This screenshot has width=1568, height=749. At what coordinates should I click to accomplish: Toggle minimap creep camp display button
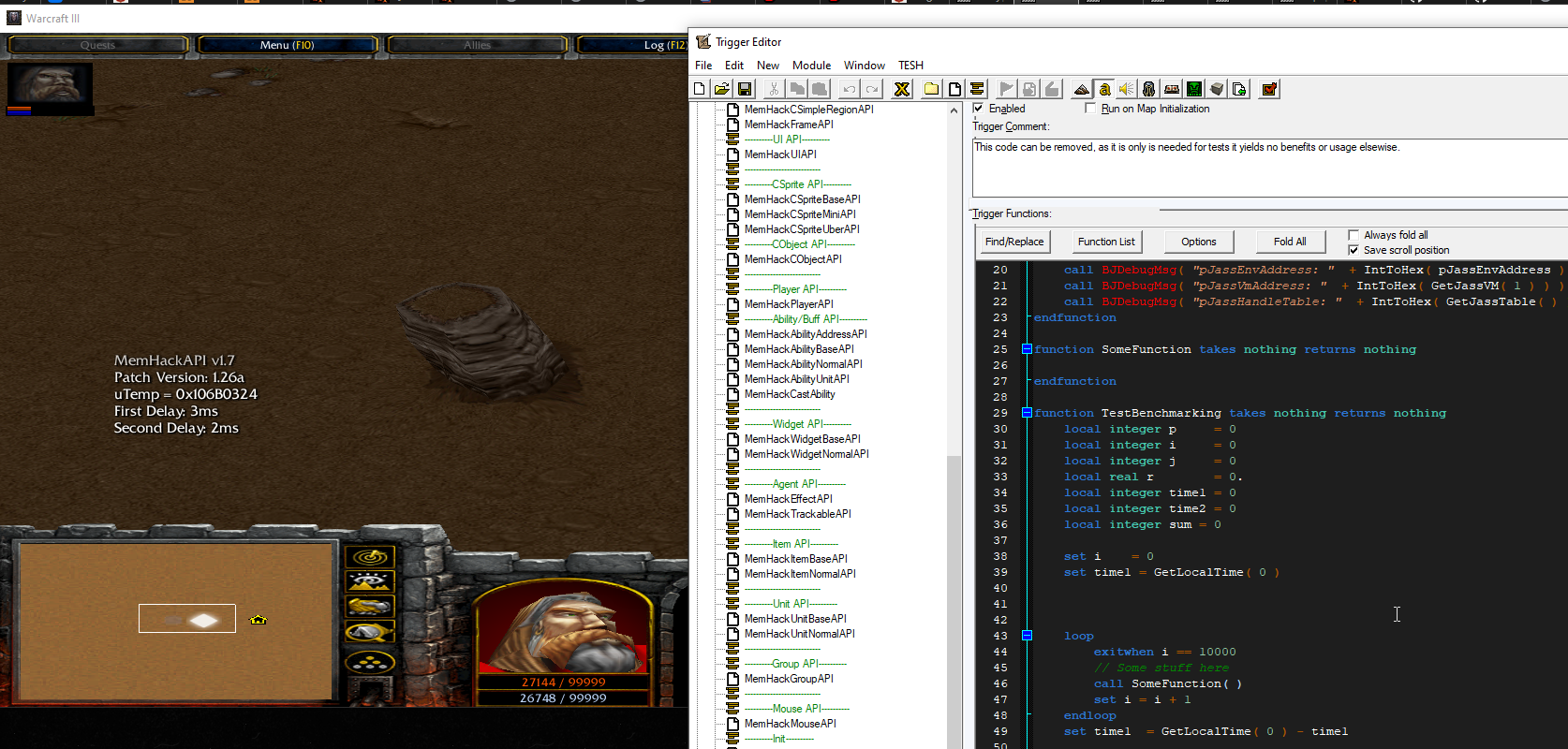pos(370,632)
